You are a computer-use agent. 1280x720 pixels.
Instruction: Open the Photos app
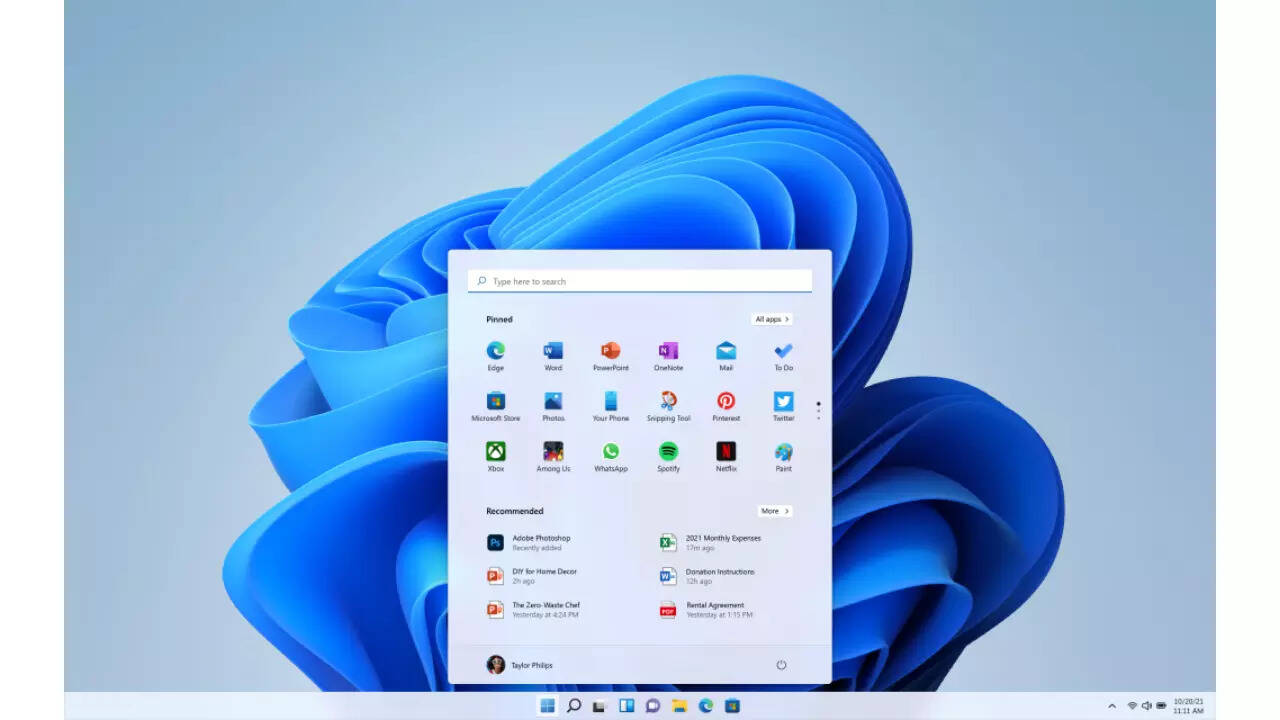click(x=553, y=402)
